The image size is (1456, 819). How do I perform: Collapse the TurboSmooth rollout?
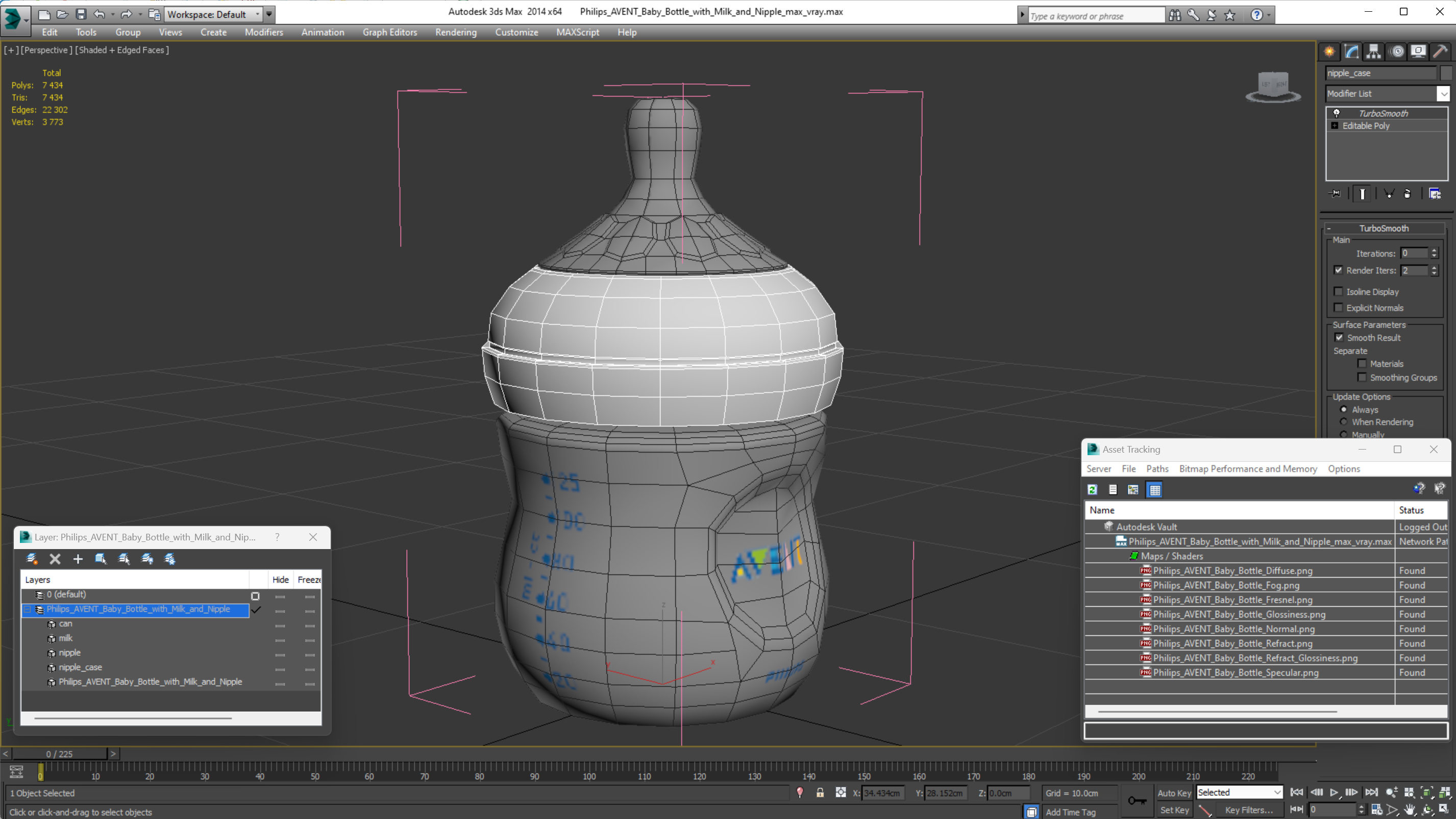tap(1384, 228)
